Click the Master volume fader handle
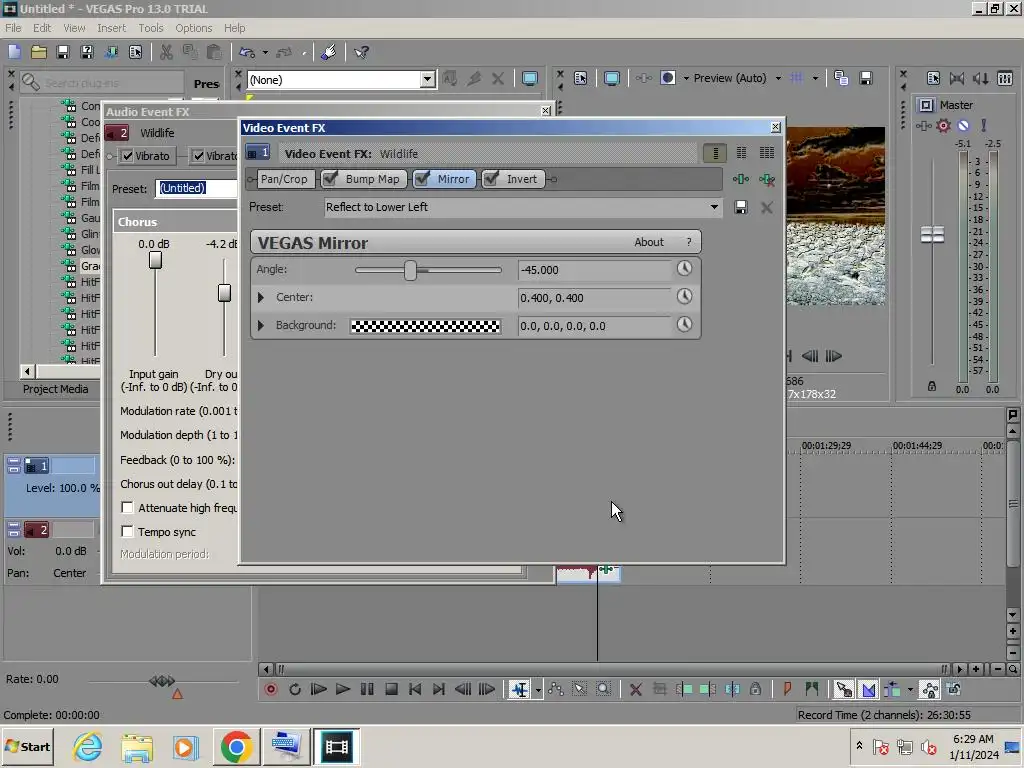Screen dimensions: 1024x768 [x=932, y=234]
